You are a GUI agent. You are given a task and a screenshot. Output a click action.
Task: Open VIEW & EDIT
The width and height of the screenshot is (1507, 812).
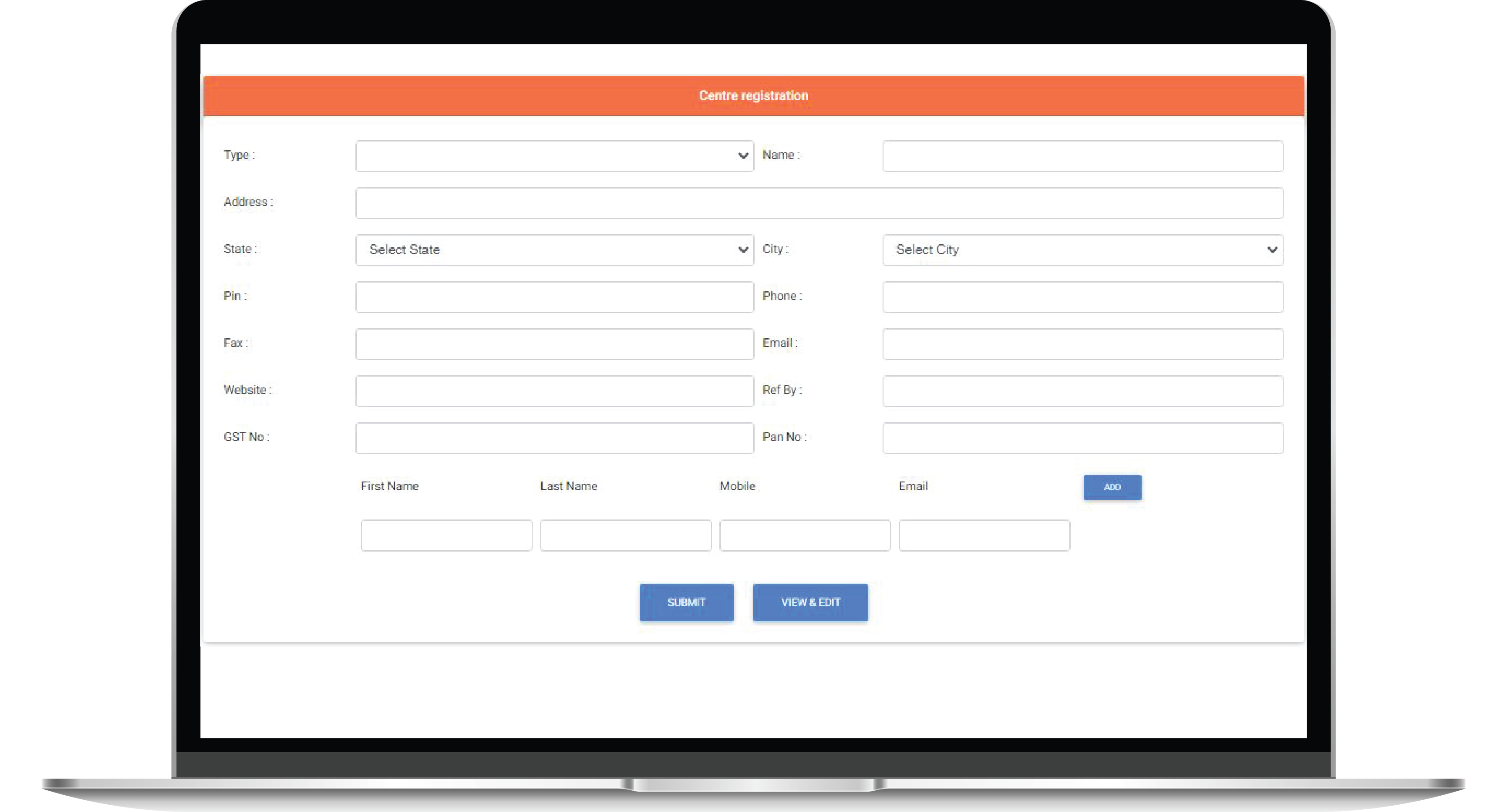810,602
